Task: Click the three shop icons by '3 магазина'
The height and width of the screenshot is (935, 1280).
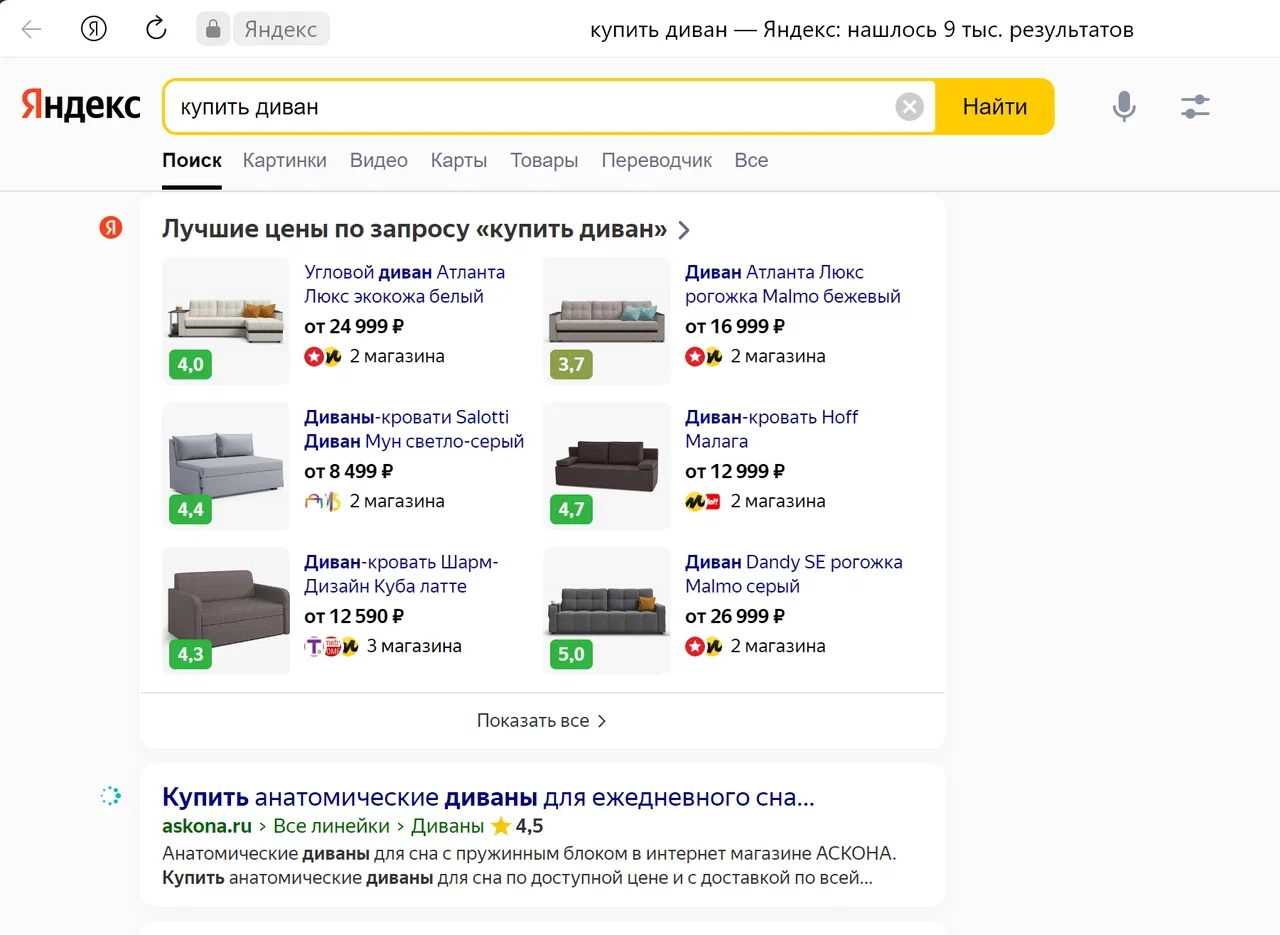Action: click(331, 646)
